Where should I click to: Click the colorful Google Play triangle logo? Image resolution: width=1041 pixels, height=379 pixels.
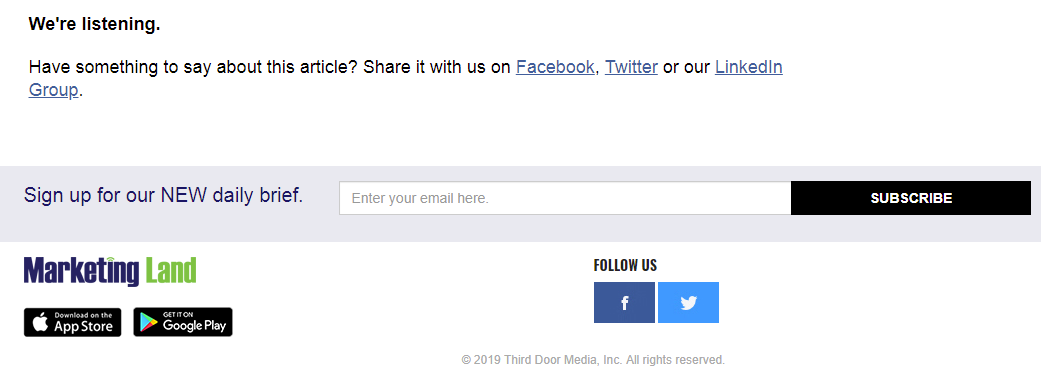pos(149,323)
